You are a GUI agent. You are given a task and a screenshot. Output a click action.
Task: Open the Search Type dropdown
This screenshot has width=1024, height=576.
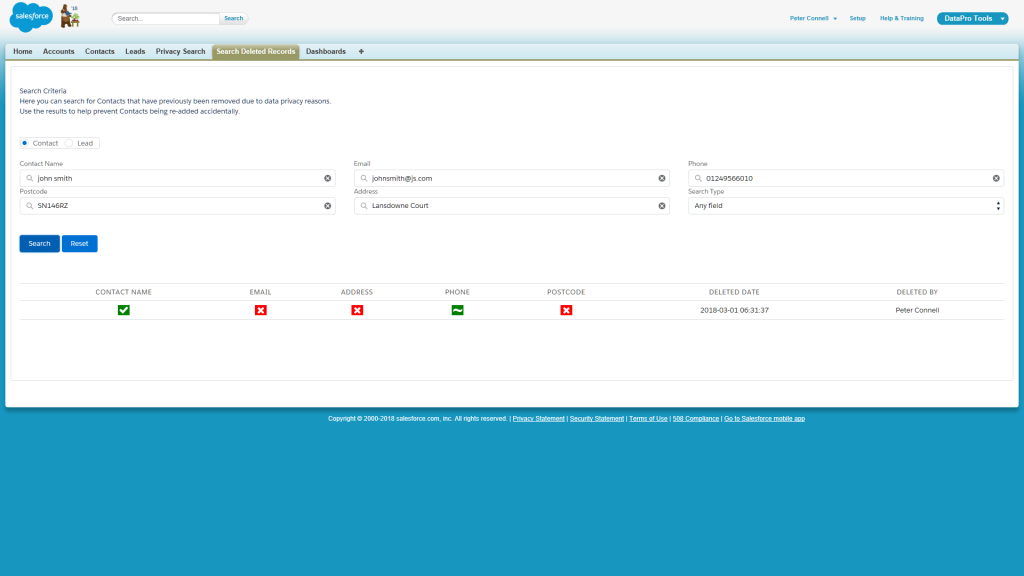coord(846,206)
